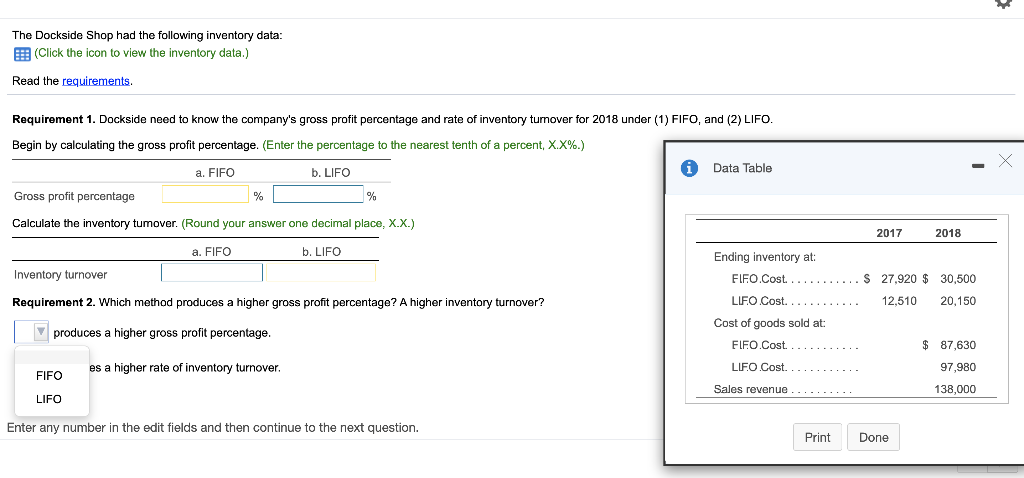Select the 138,000 sales revenue value
Image resolution: width=1024 pixels, height=478 pixels.
point(955,389)
